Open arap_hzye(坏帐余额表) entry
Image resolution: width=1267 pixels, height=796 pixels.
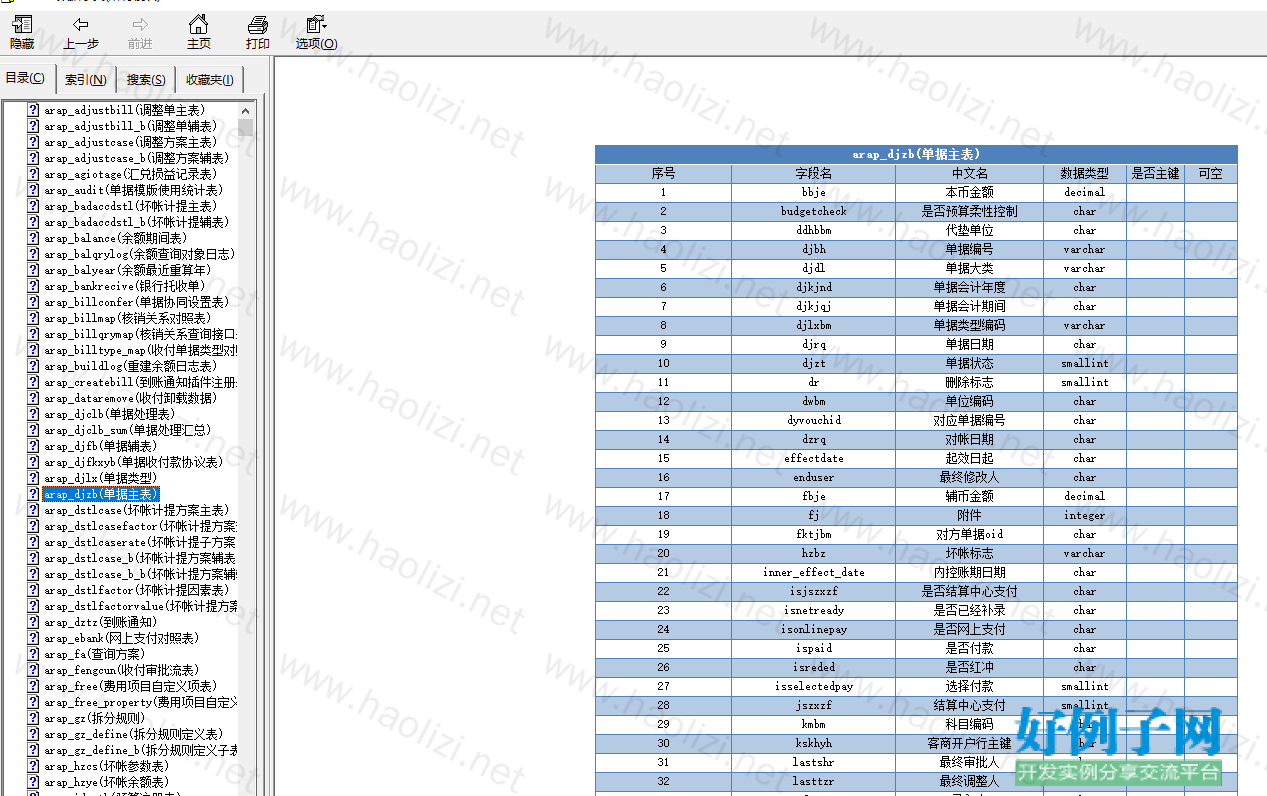(x=106, y=782)
